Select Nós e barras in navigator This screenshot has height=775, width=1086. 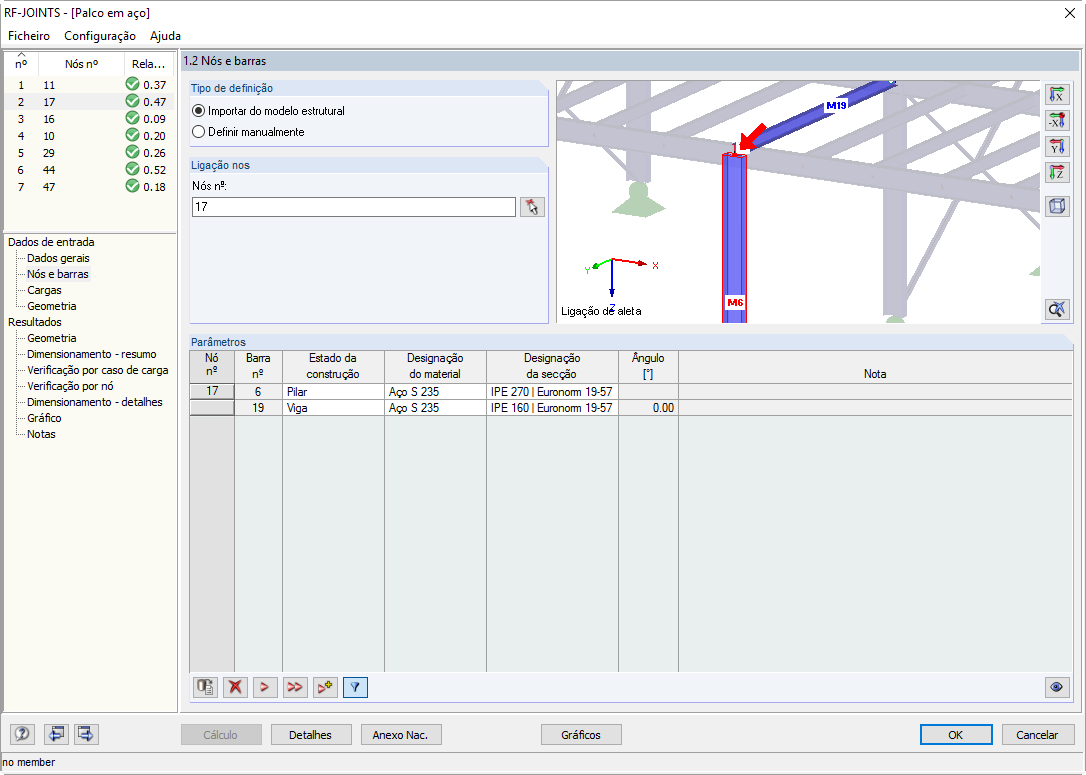point(57,274)
